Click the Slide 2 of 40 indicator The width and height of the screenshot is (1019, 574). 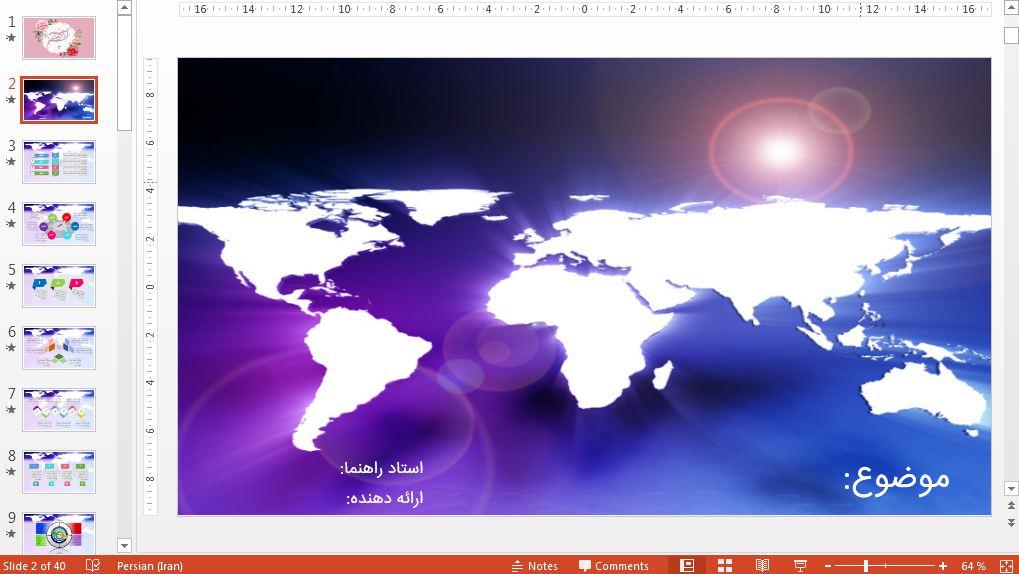(34, 566)
